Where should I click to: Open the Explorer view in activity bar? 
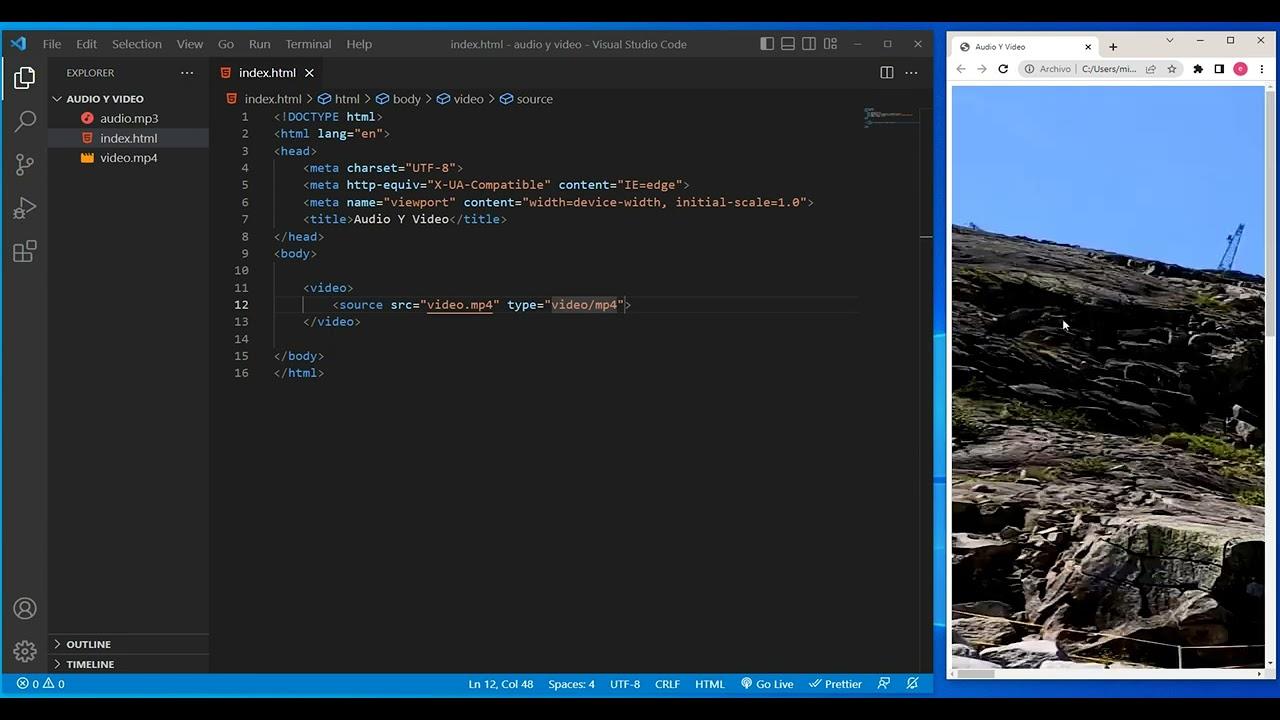click(25, 78)
